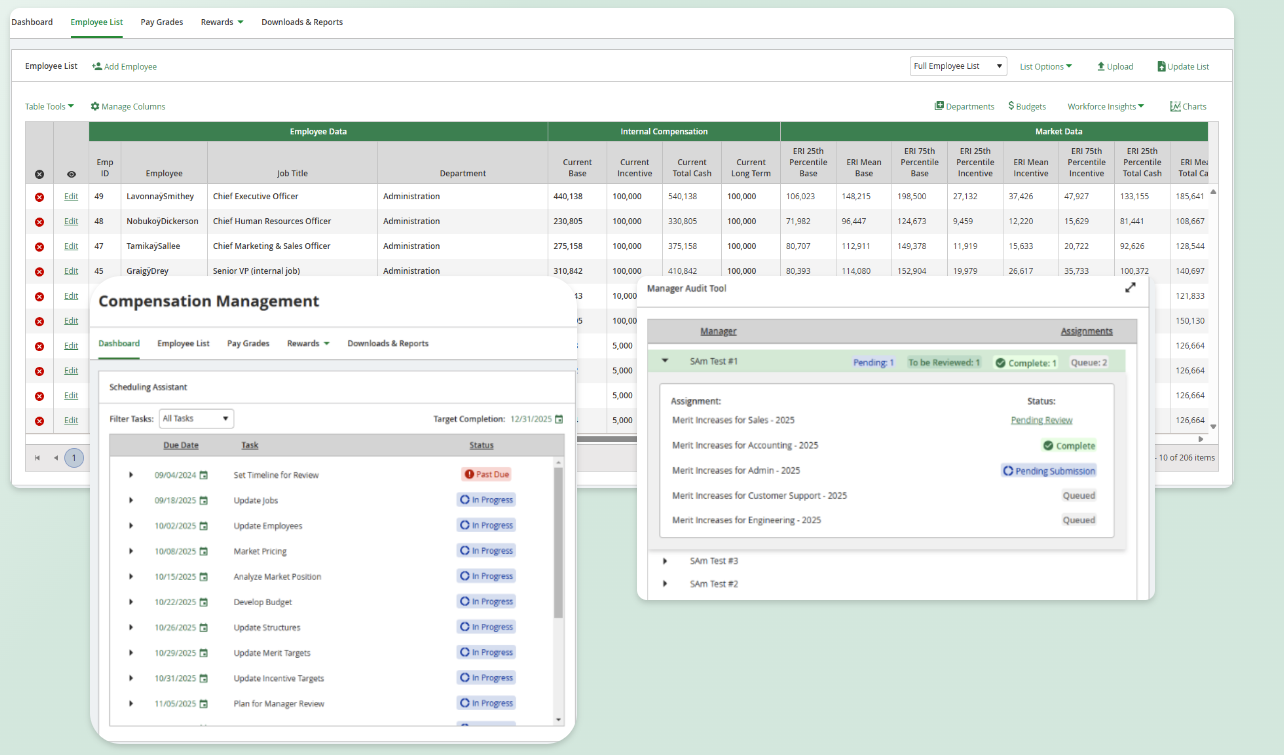Click the Upload arrow icon
Screen dimensions: 1284x755
1101,67
